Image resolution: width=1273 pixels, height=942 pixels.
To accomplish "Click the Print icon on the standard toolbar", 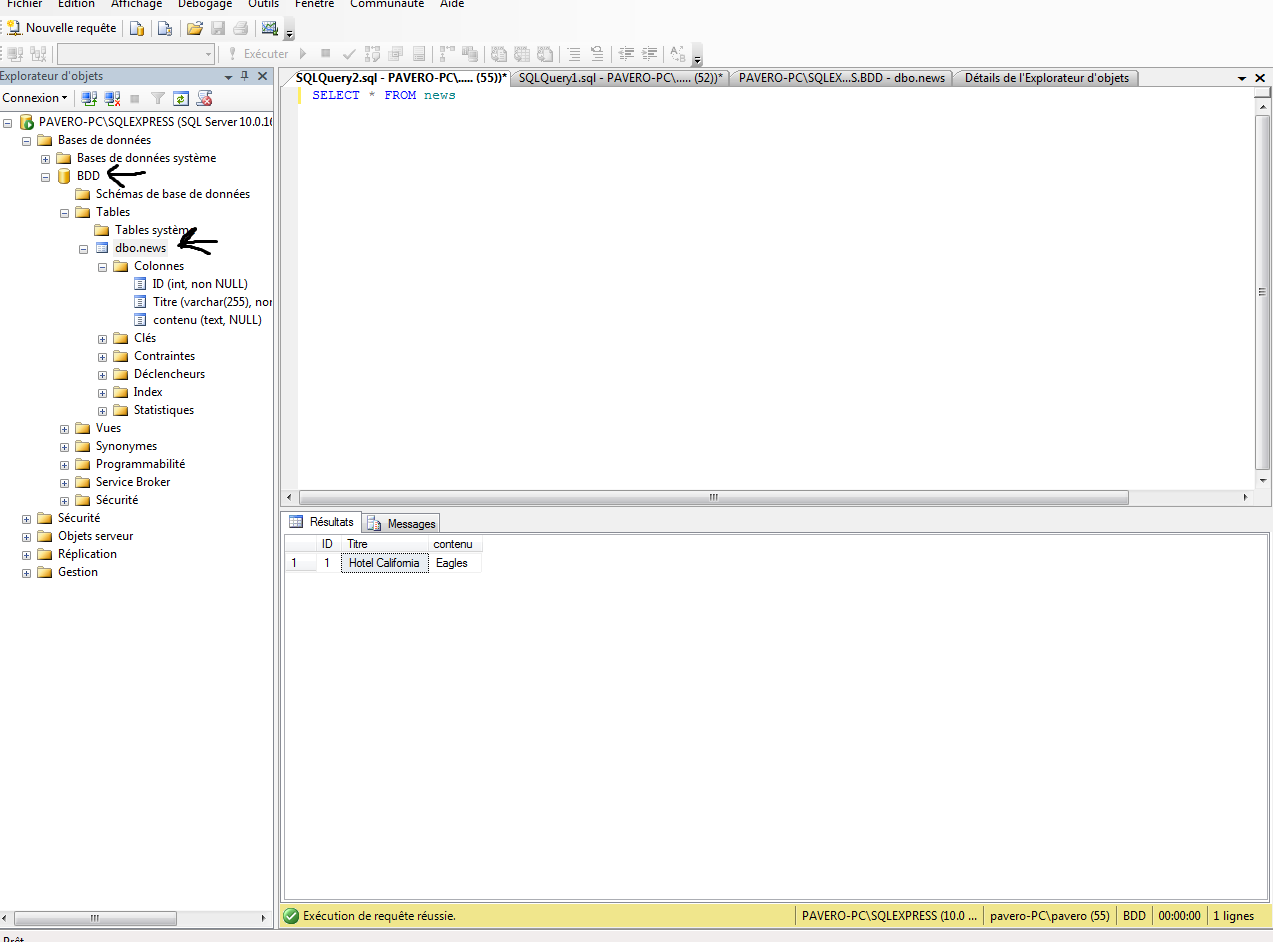I will tap(239, 27).
